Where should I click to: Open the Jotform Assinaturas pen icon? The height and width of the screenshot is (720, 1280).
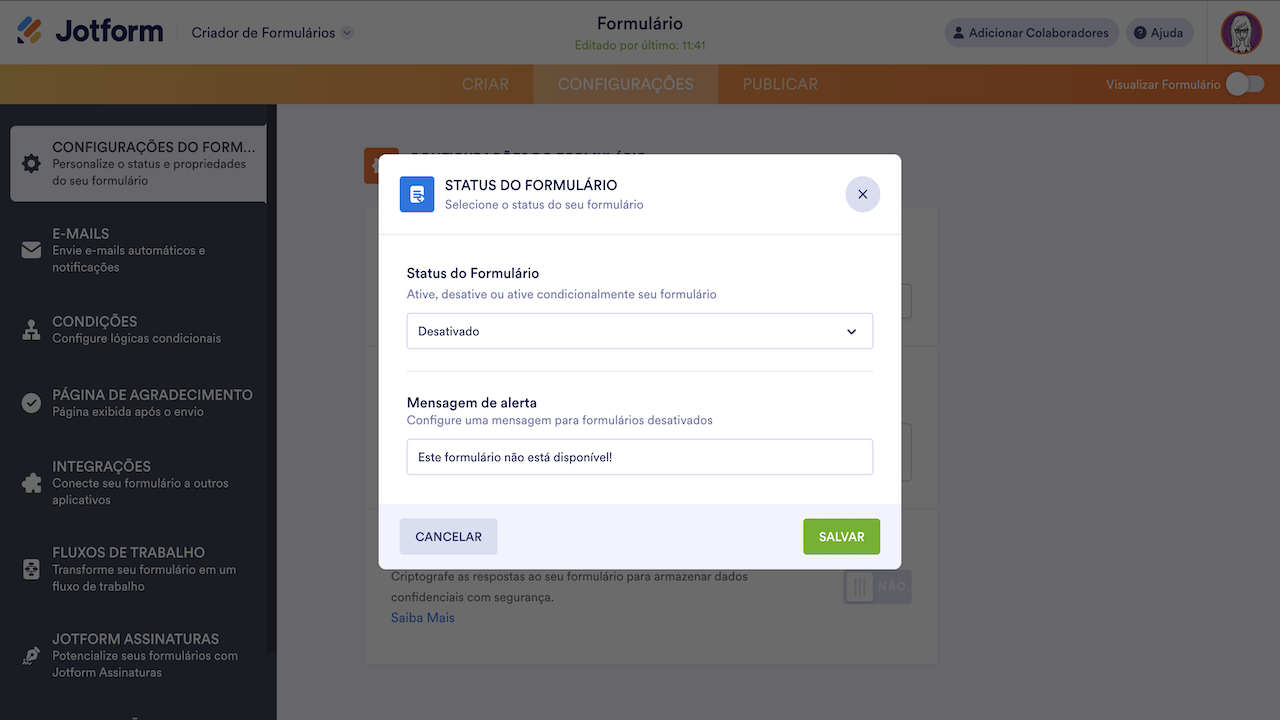coord(31,656)
